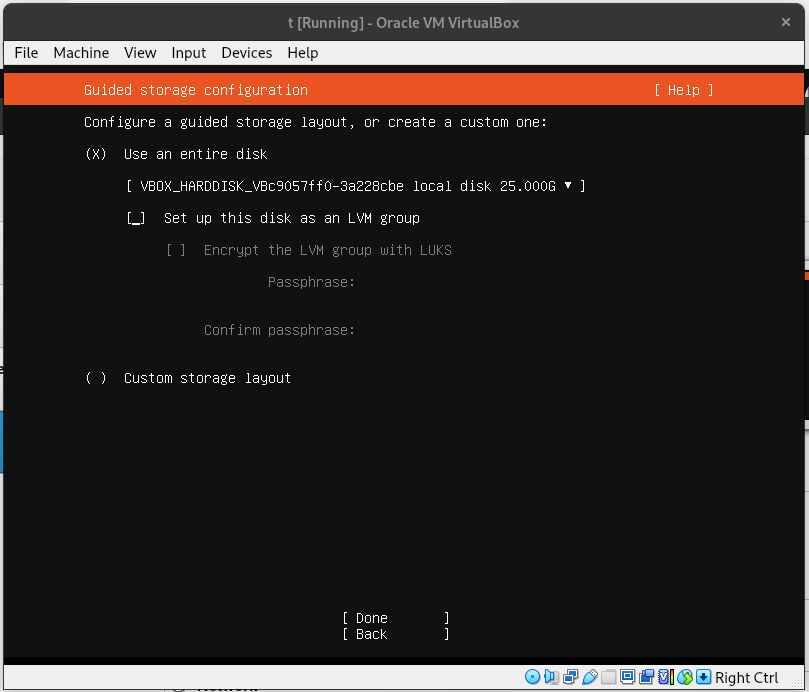Open the shared folders status icon
This screenshot has height=692, width=809.
(x=609, y=677)
